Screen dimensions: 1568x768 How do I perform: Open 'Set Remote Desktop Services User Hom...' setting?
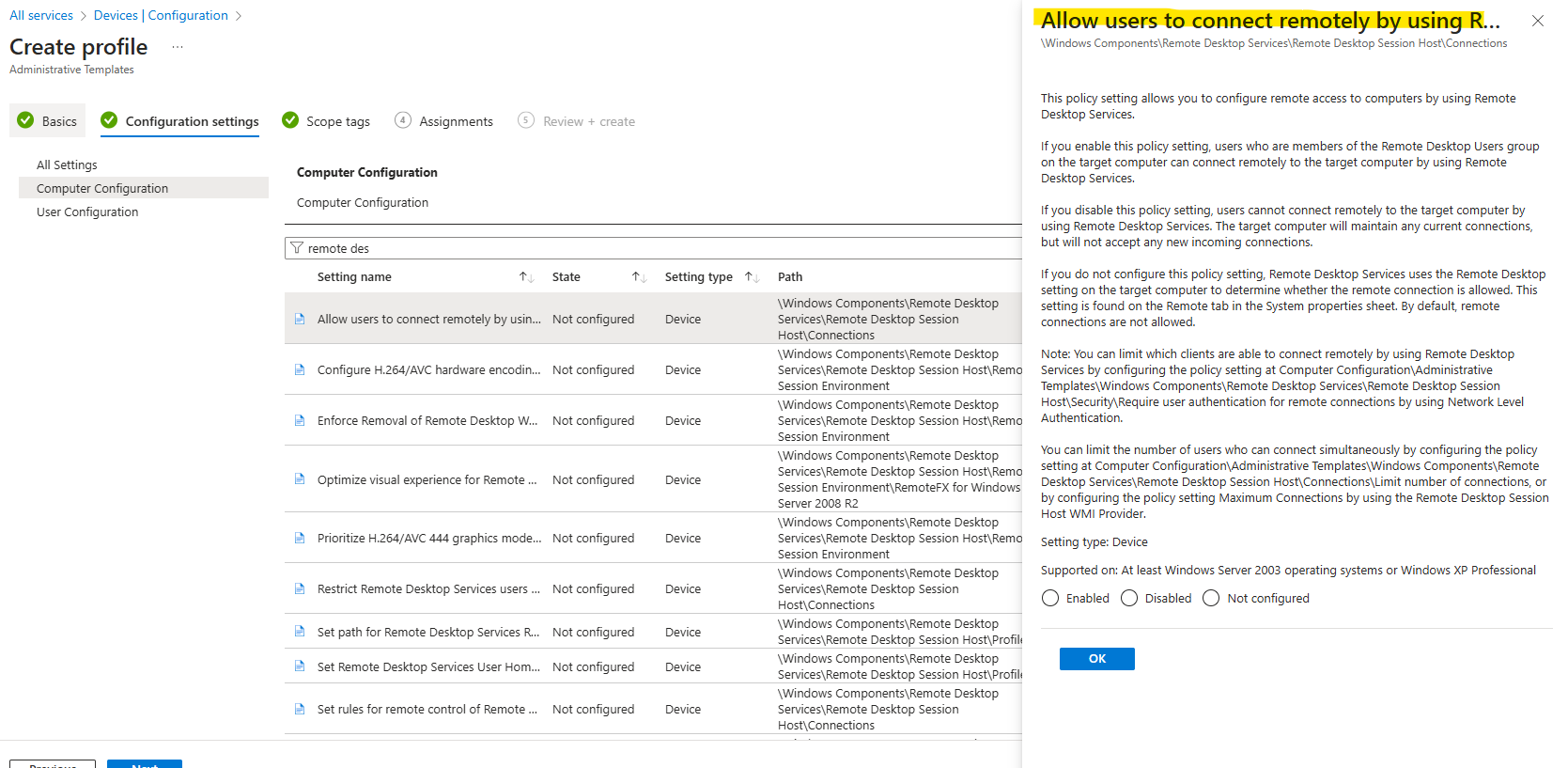[428, 666]
